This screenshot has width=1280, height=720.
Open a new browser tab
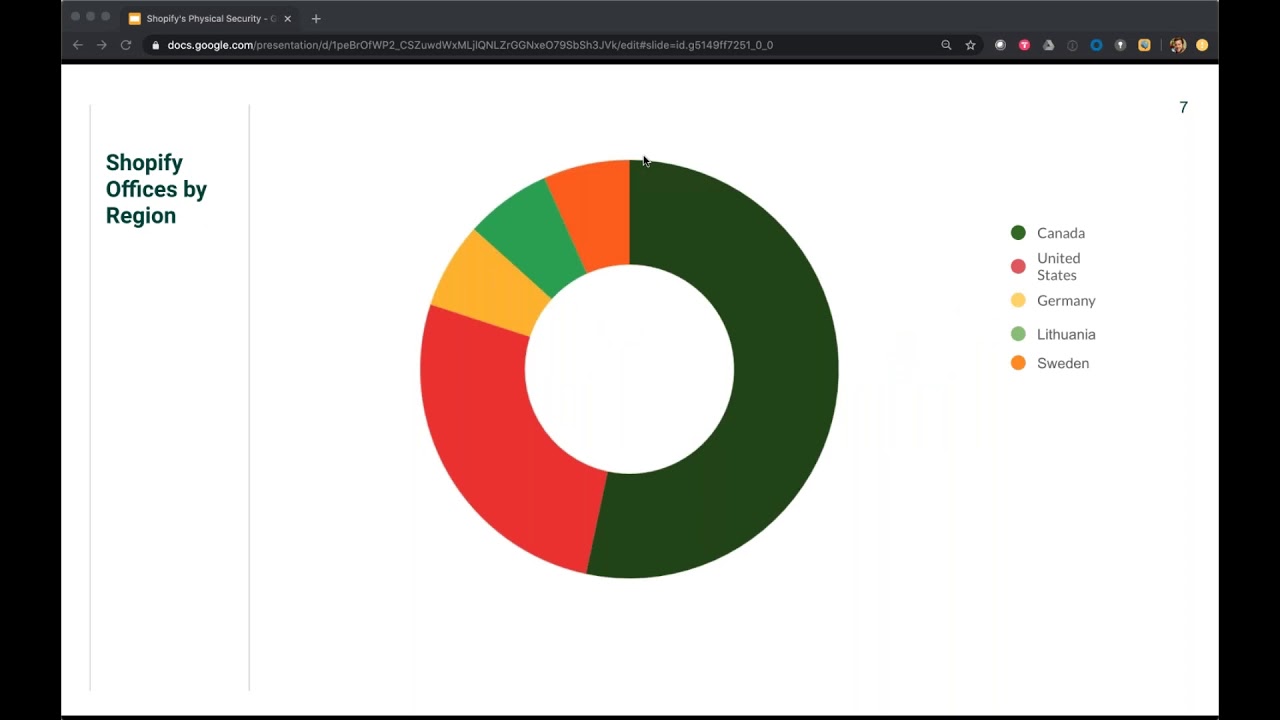click(316, 18)
